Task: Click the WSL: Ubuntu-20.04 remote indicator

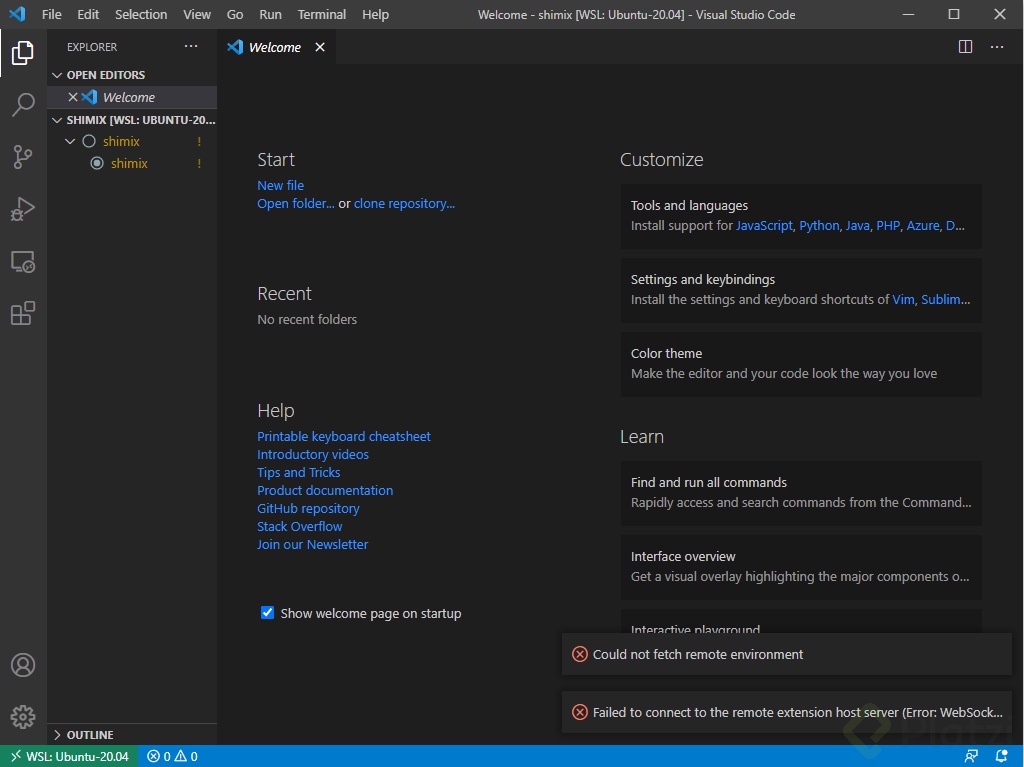Action: [x=69, y=757]
